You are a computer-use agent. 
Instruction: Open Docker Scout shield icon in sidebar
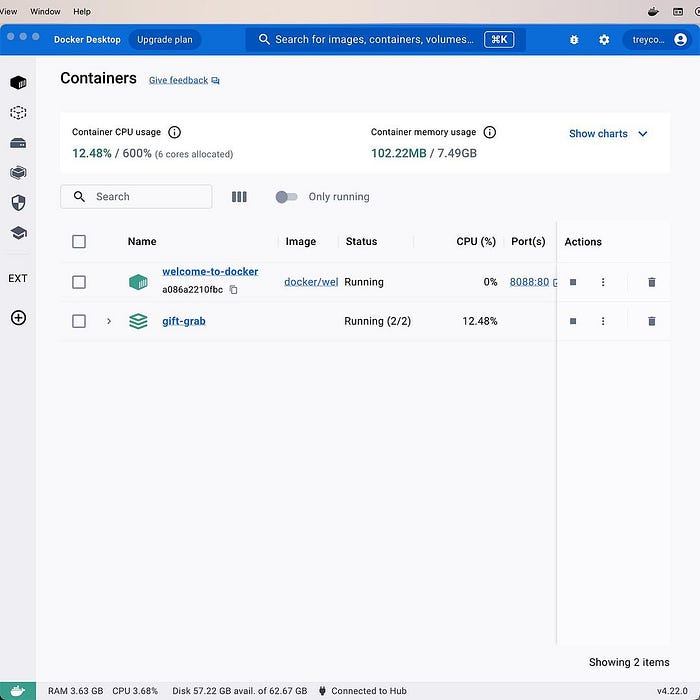(x=18, y=203)
